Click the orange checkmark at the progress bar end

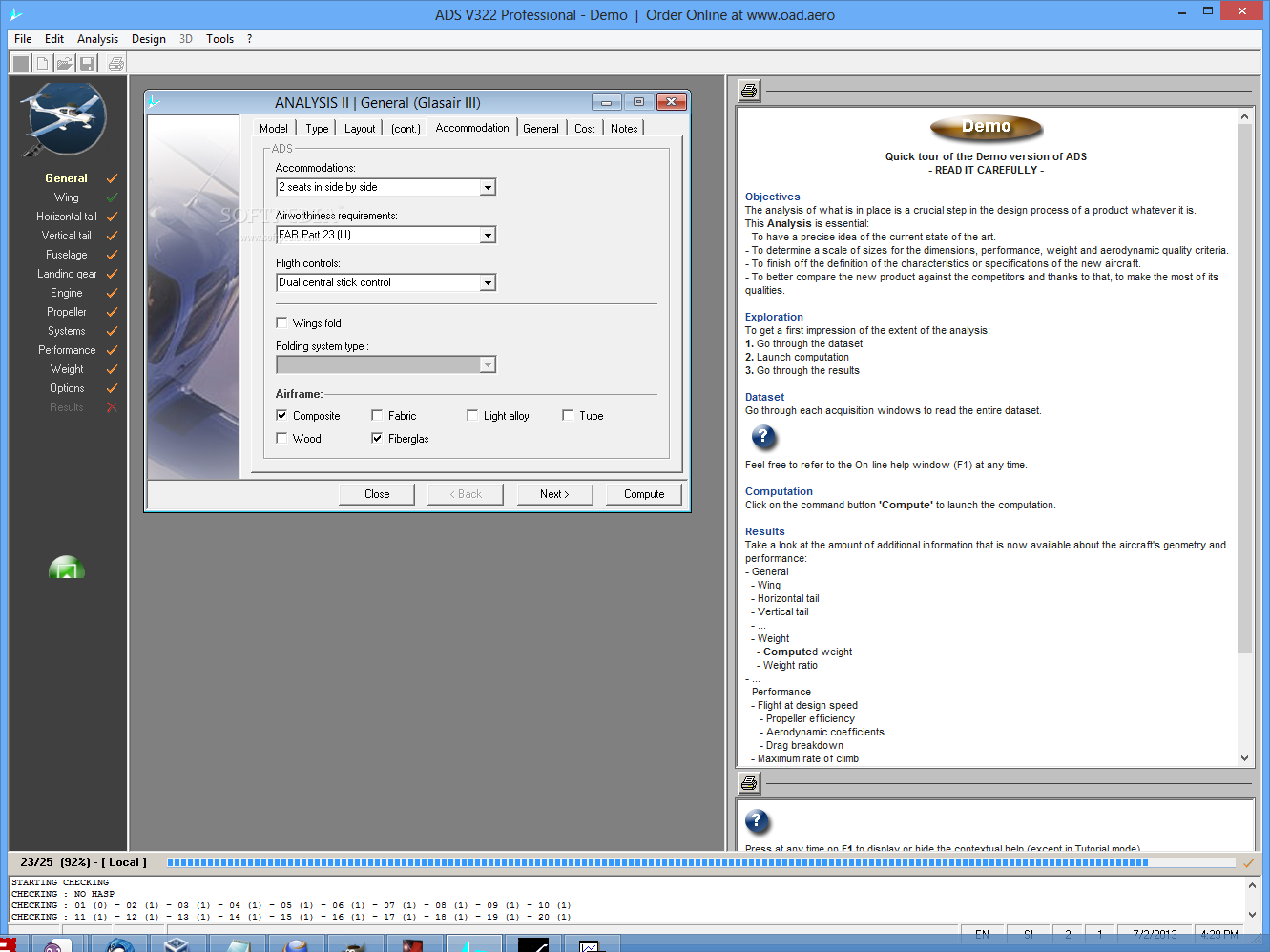[1248, 862]
